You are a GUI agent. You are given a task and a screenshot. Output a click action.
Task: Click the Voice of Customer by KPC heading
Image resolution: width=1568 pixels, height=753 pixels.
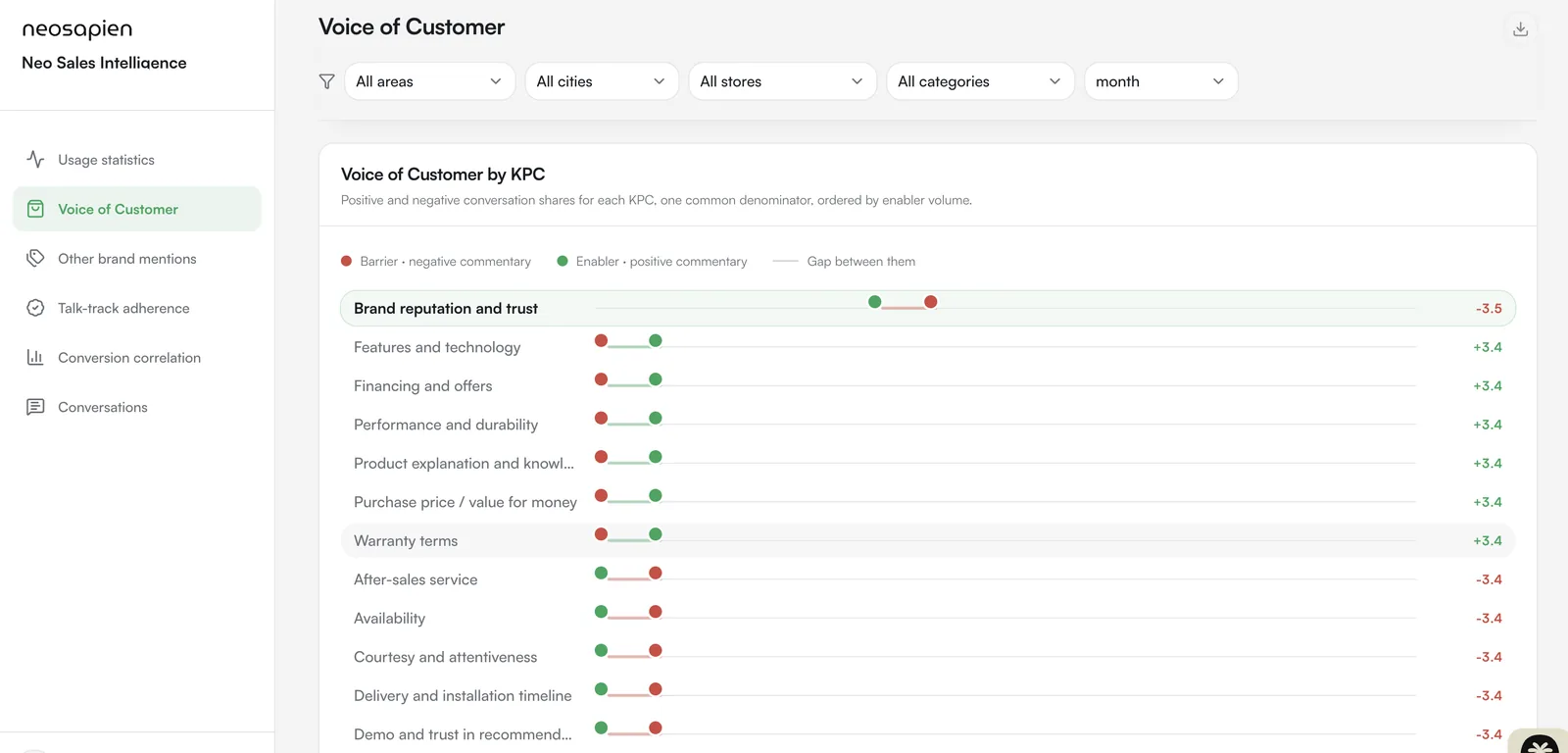click(x=443, y=175)
